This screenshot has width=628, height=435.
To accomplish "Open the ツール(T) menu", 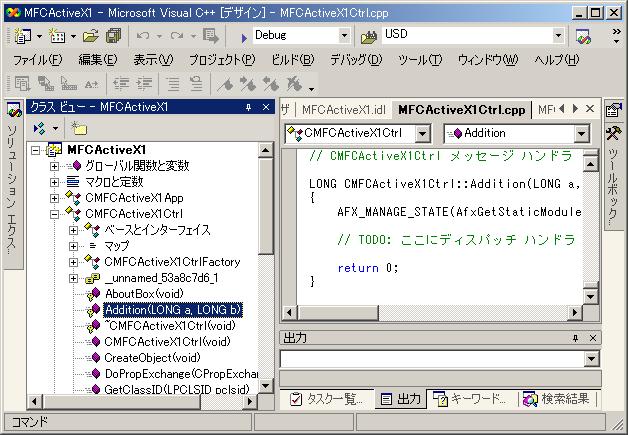I will tap(420, 60).
